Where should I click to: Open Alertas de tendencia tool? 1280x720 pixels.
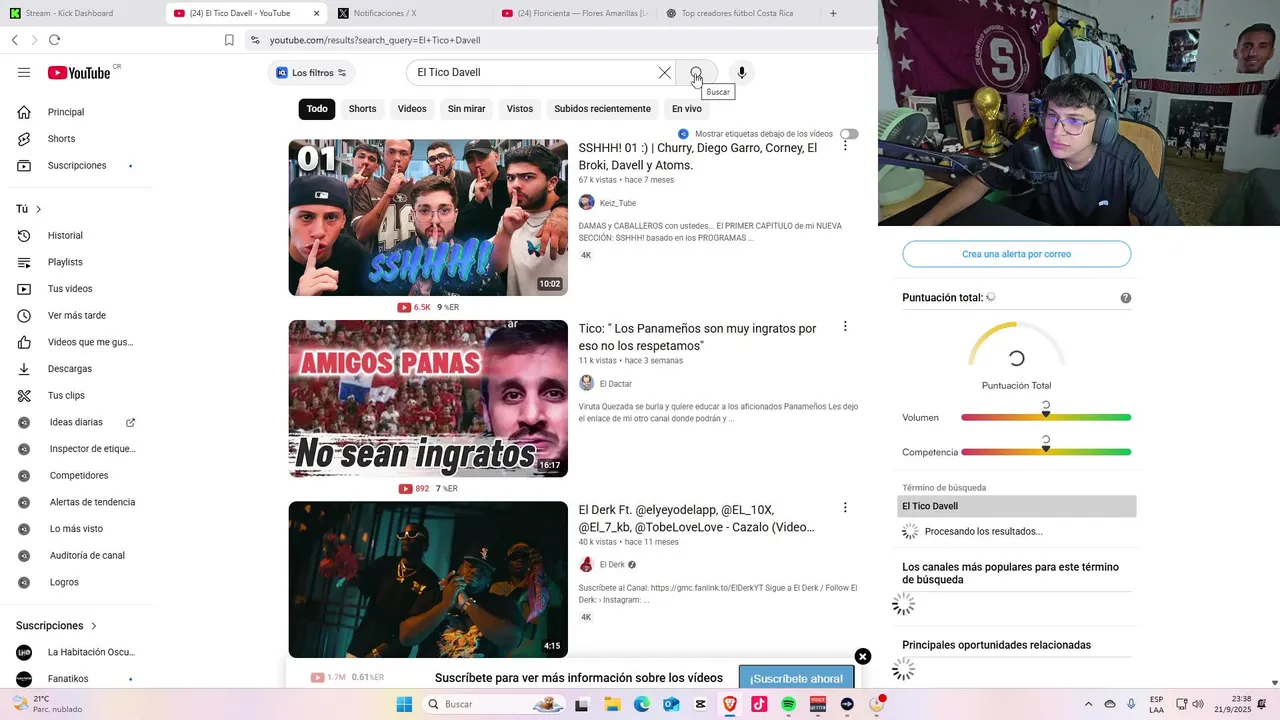92,502
